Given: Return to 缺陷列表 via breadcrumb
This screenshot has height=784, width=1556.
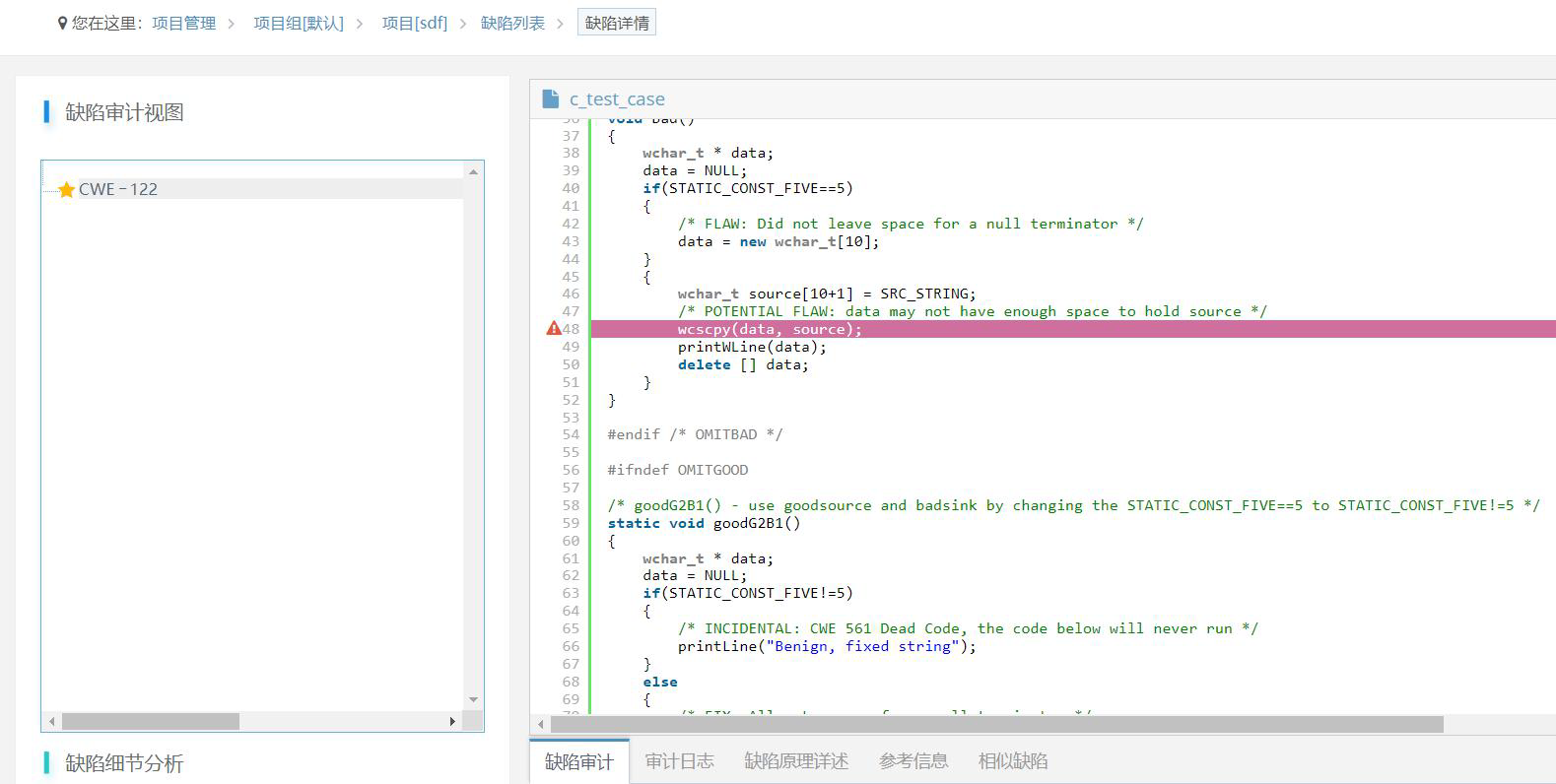Looking at the screenshot, I should (x=512, y=23).
